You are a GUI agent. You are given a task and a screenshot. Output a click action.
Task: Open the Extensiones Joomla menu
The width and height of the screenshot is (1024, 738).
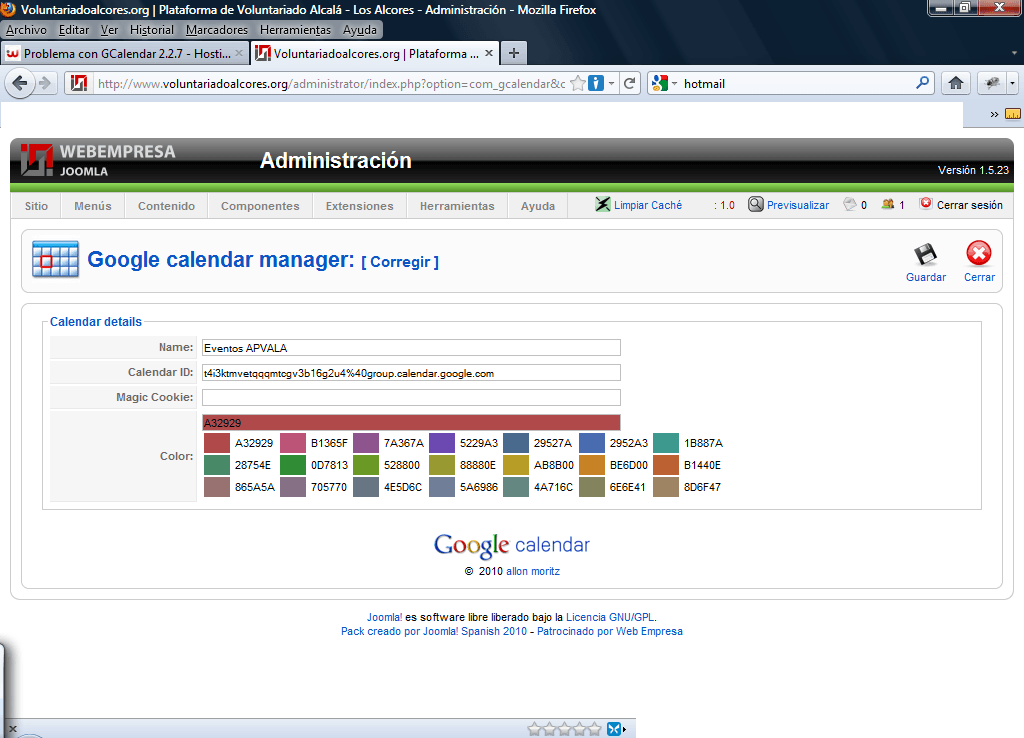pyautogui.click(x=360, y=206)
